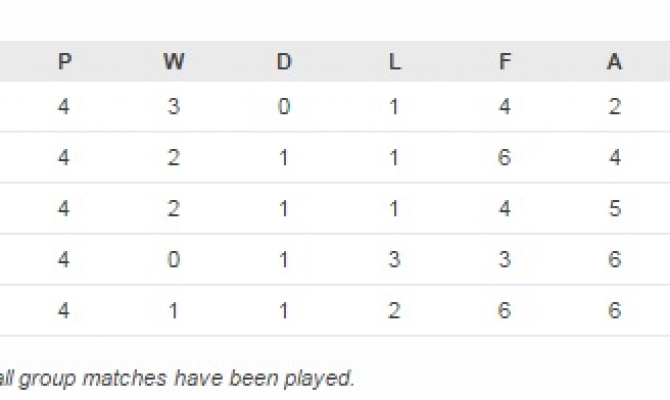Select the first row's W value 3
This screenshot has width=670, height=400.
coord(174,106)
